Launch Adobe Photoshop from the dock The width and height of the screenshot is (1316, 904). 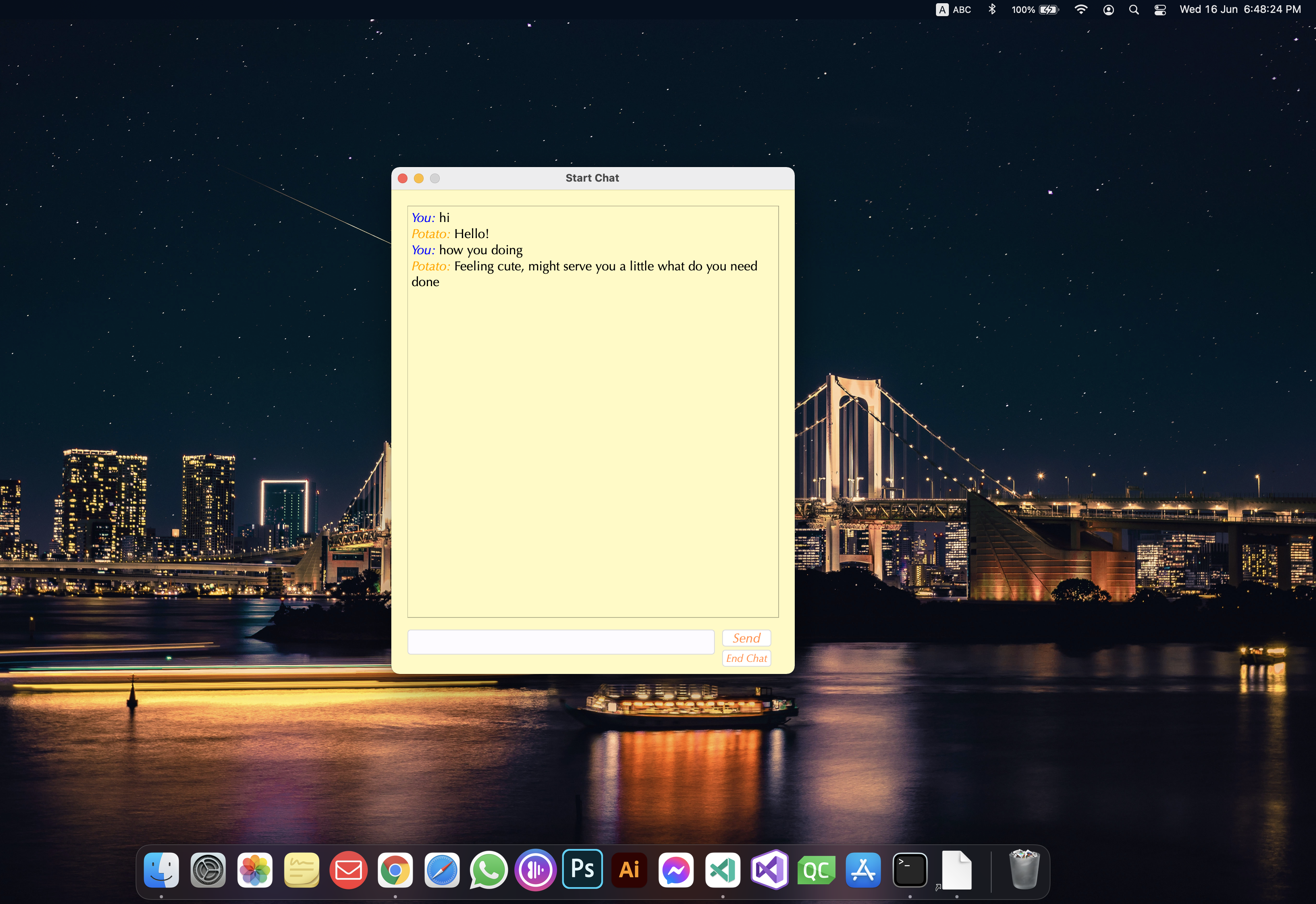(582, 869)
